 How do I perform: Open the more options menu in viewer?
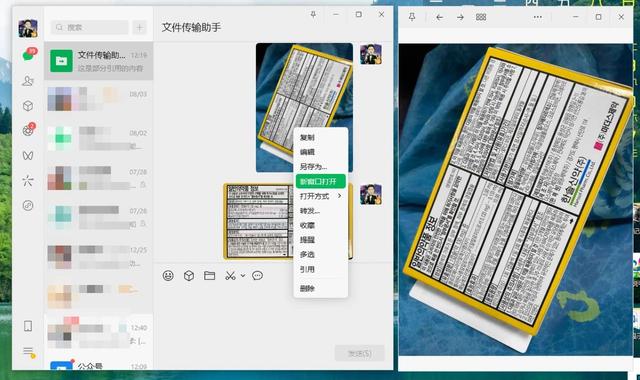pyautogui.click(x=538, y=17)
